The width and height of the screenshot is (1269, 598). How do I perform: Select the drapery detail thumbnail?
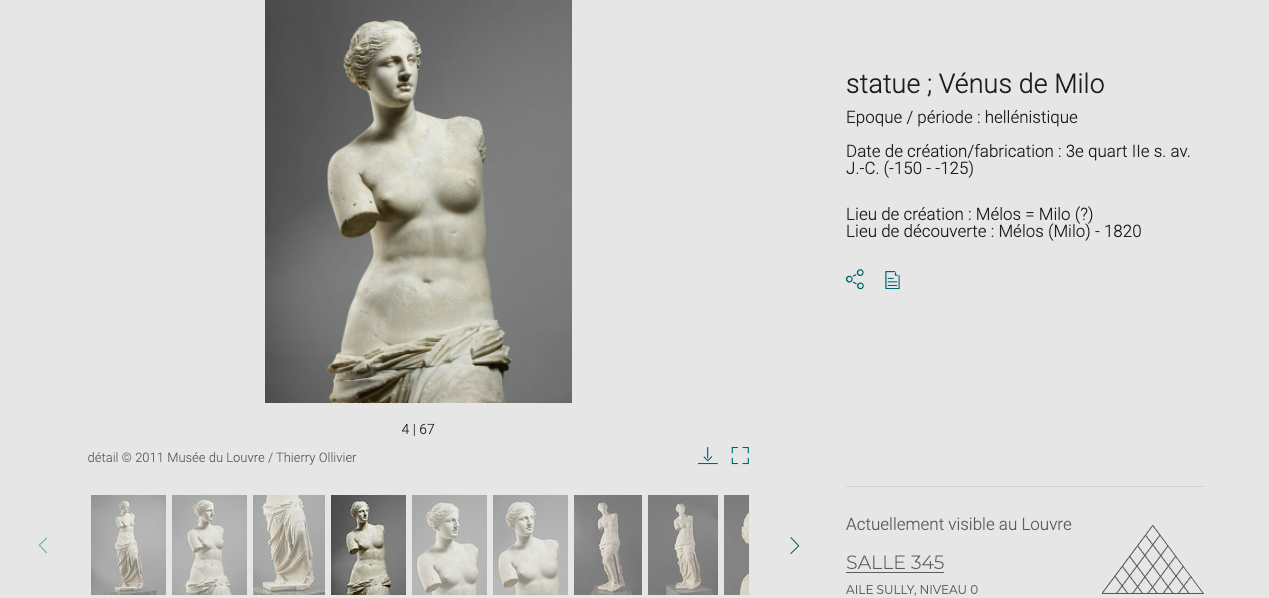(289, 545)
